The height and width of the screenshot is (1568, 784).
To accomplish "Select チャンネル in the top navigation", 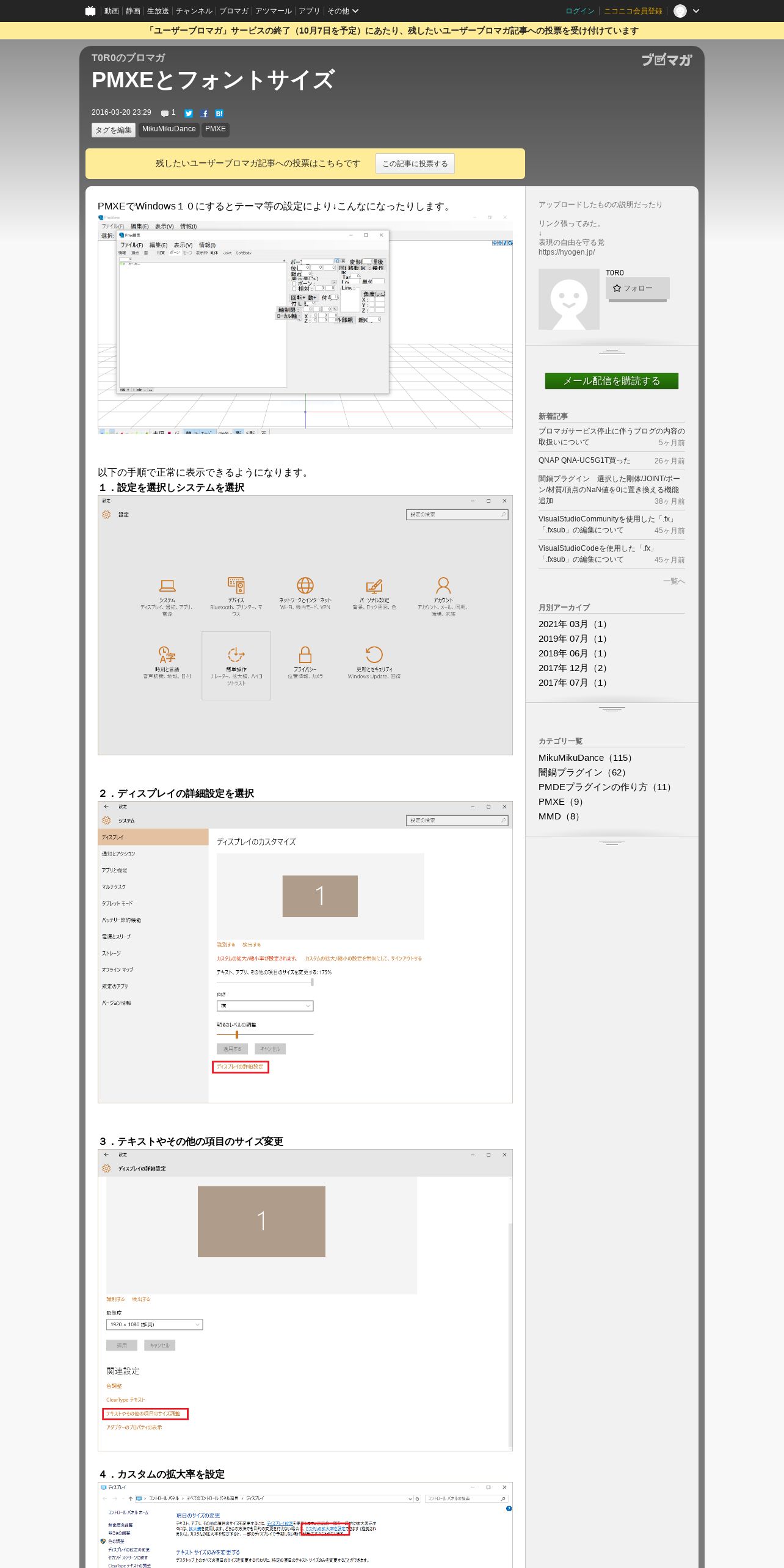I will pyautogui.click(x=194, y=11).
